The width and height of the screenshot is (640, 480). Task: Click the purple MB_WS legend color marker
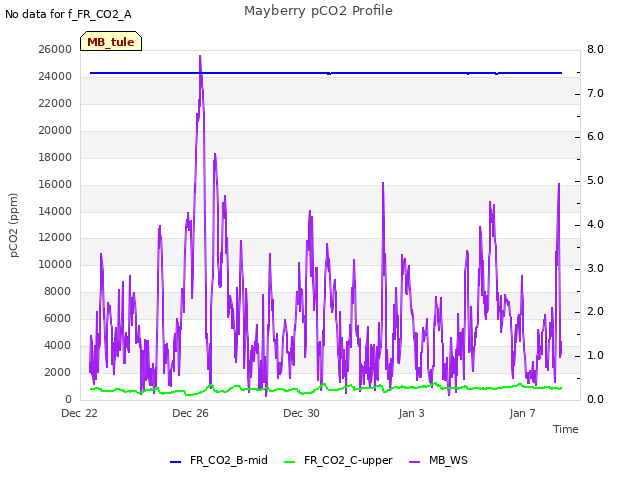[x=414, y=462]
